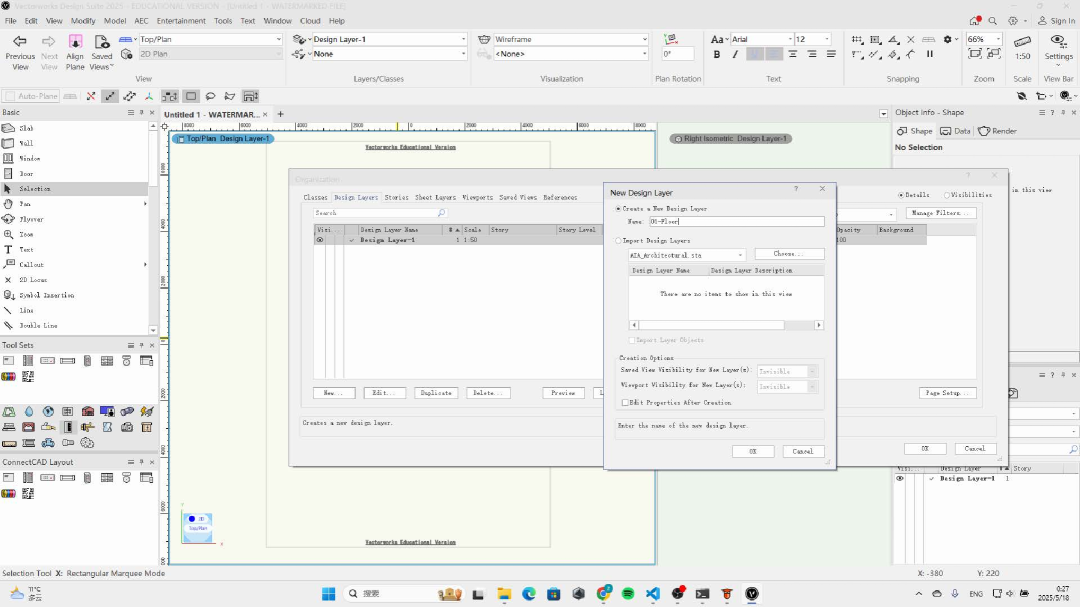Open the AIA_Architectural.sta template dropdown
This screenshot has height=607, width=1080.
point(740,255)
